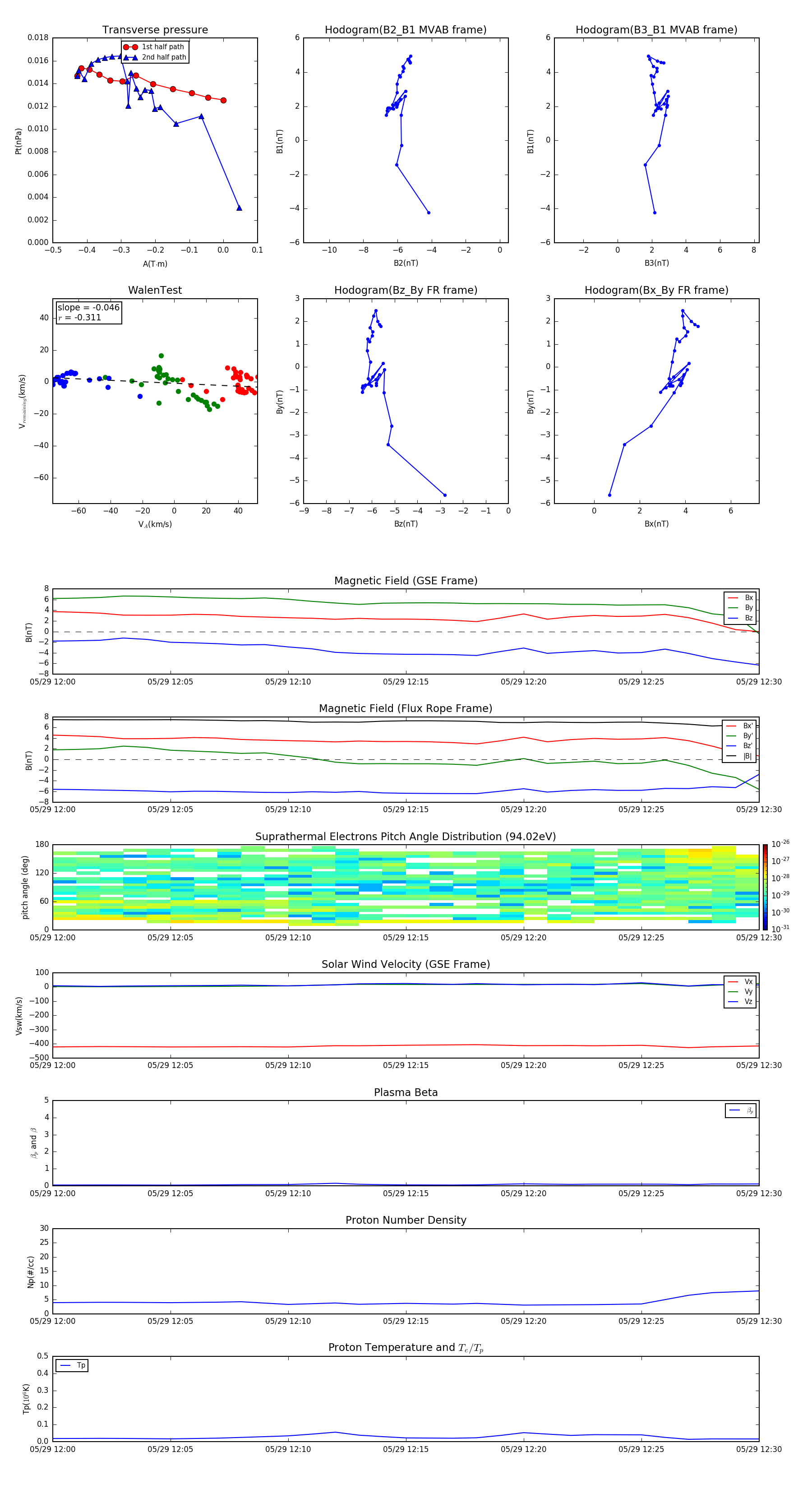Click the 'r = -0.311' annotation
The height and width of the screenshot is (1489, 812).
pos(80,317)
